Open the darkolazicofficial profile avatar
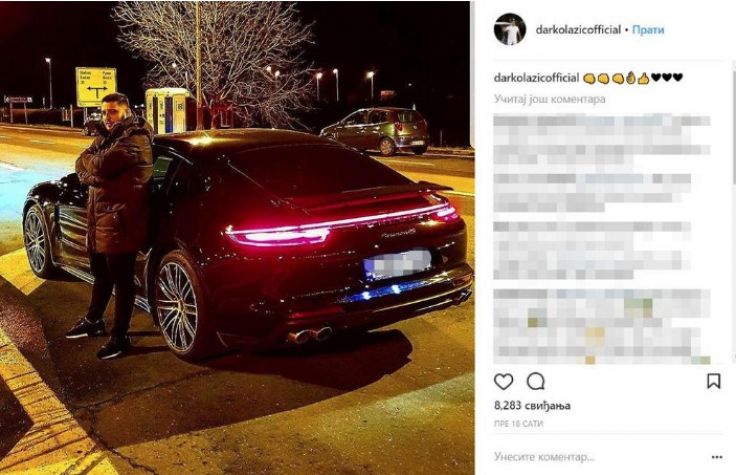 [510, 29]
